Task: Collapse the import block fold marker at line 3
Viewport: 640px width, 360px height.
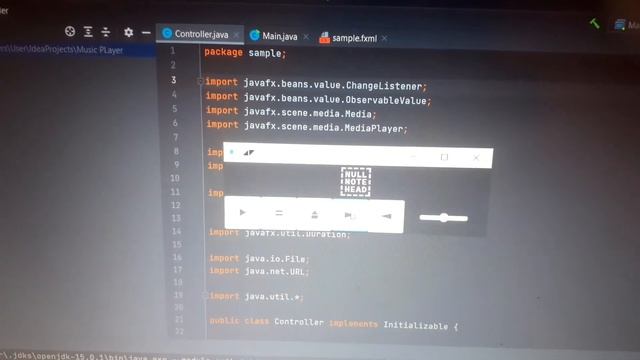Action: tap(200, 81)
